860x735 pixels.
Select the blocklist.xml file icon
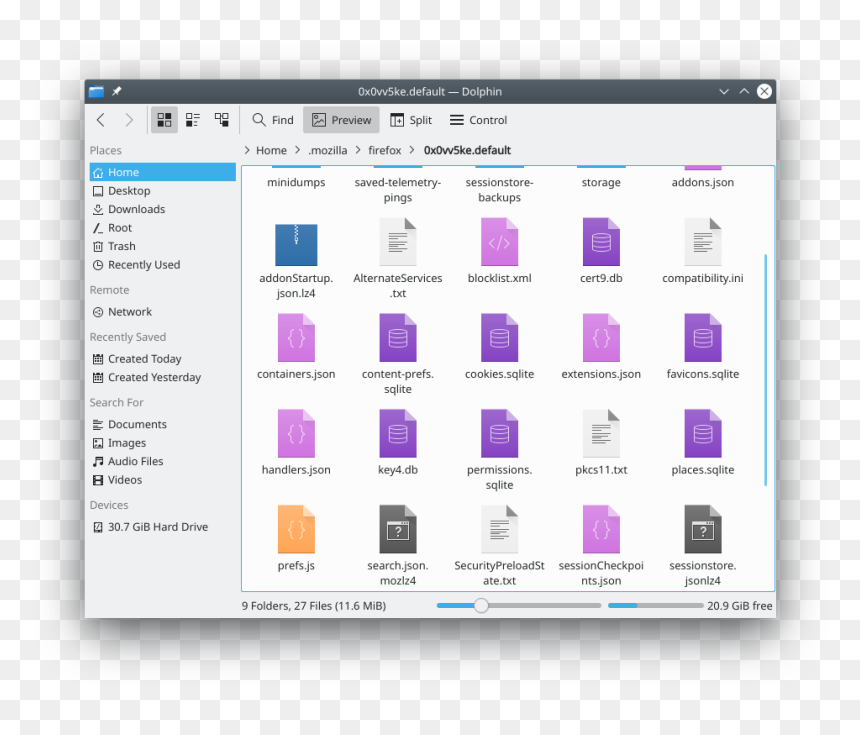coord(499,242)
